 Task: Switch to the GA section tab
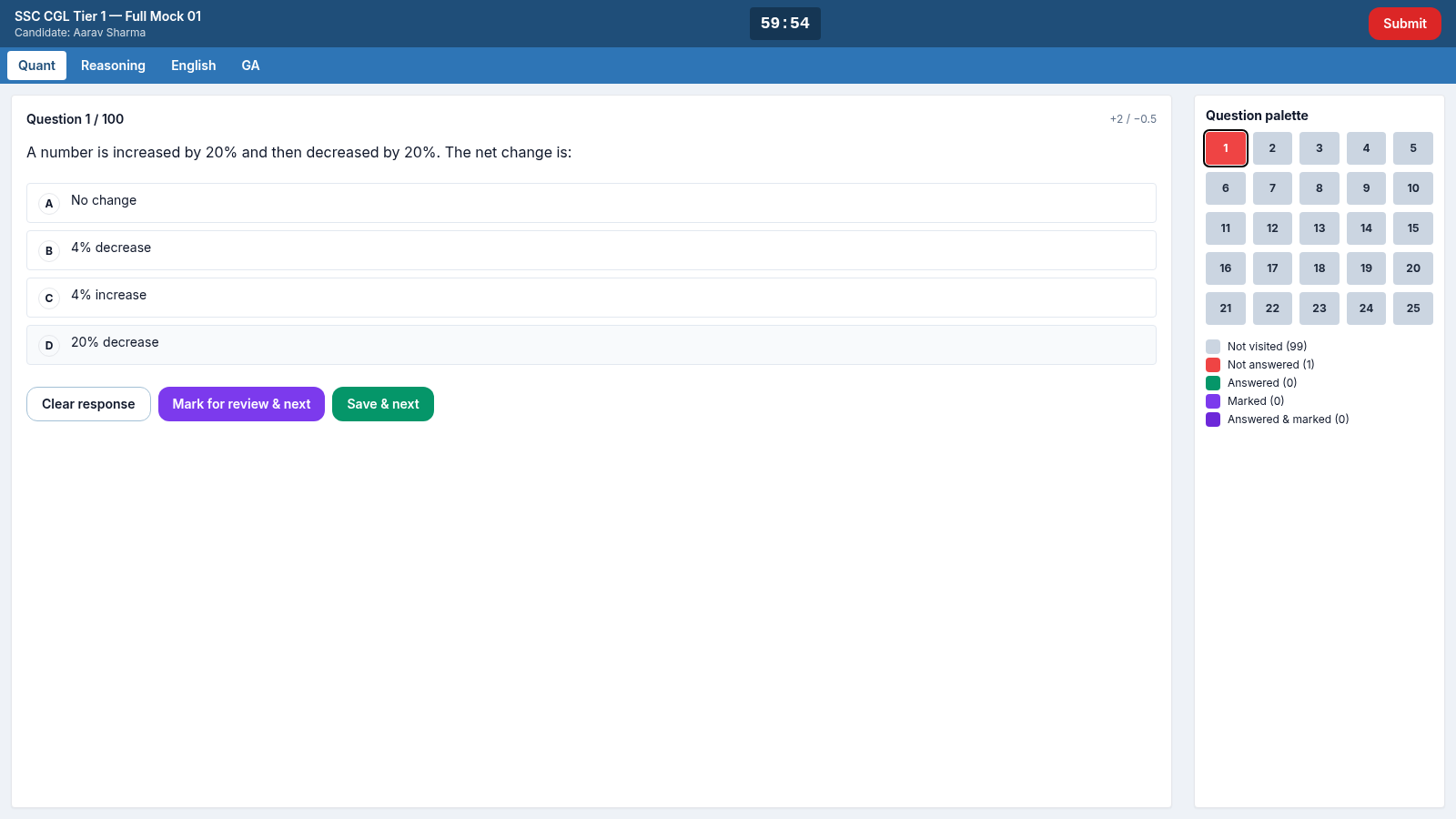pyautogui.click(x=250, y=66)
